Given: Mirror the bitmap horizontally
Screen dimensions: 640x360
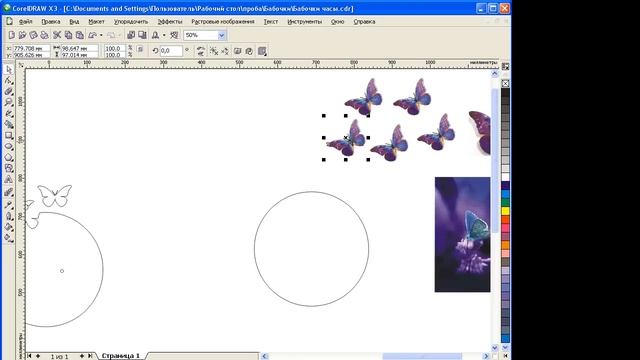Looking at the screenshot, I should coord(200,48).
